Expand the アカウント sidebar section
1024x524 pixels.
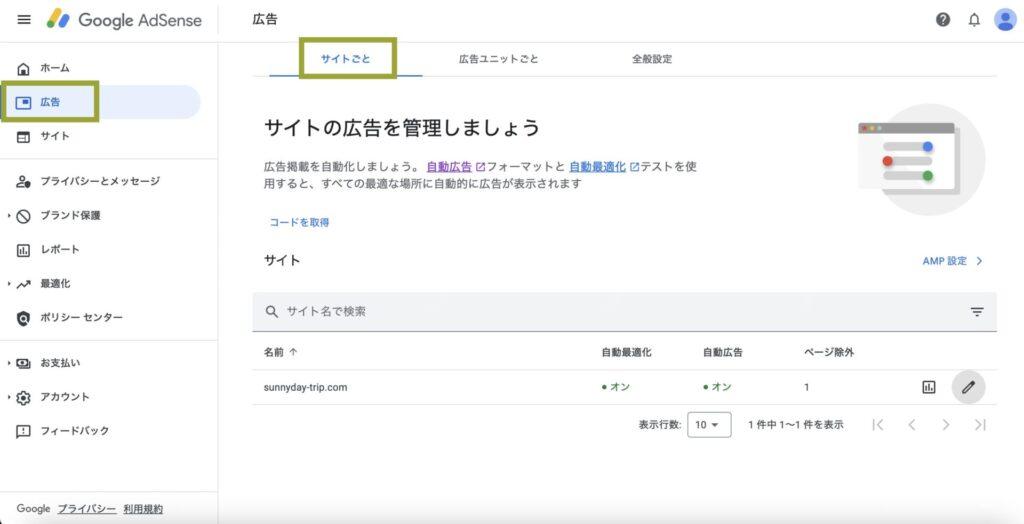tap(9, 397)
